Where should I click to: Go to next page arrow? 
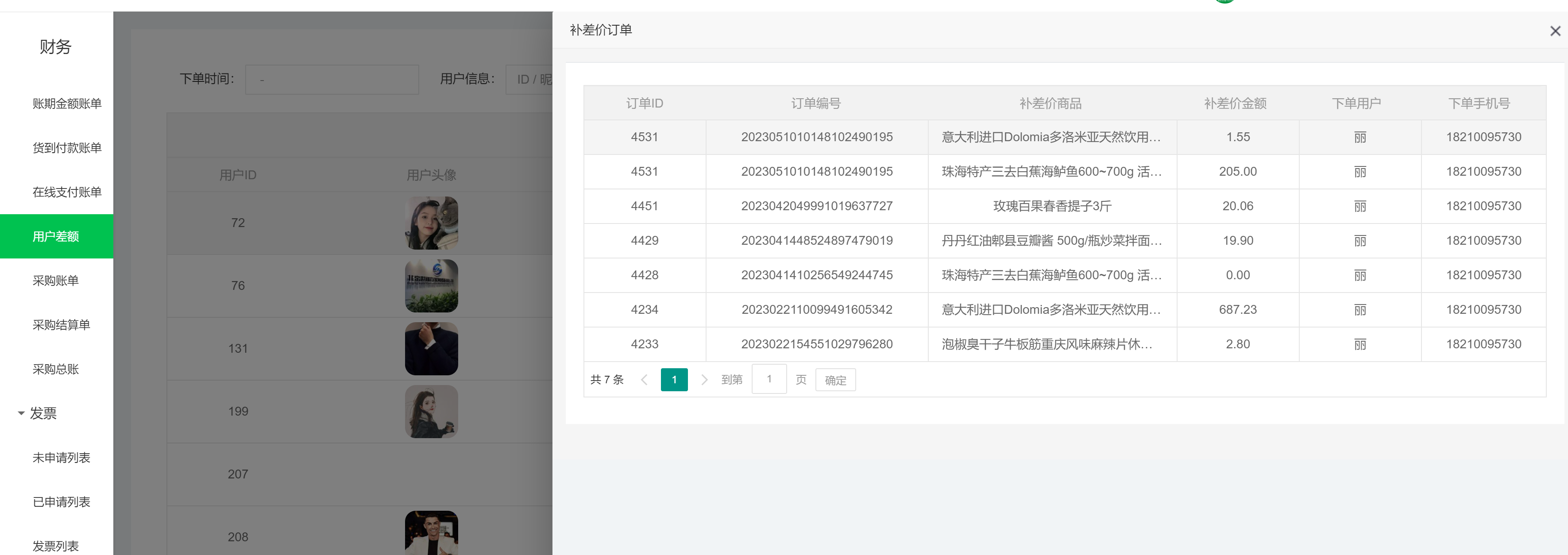(x=704, y=380)
